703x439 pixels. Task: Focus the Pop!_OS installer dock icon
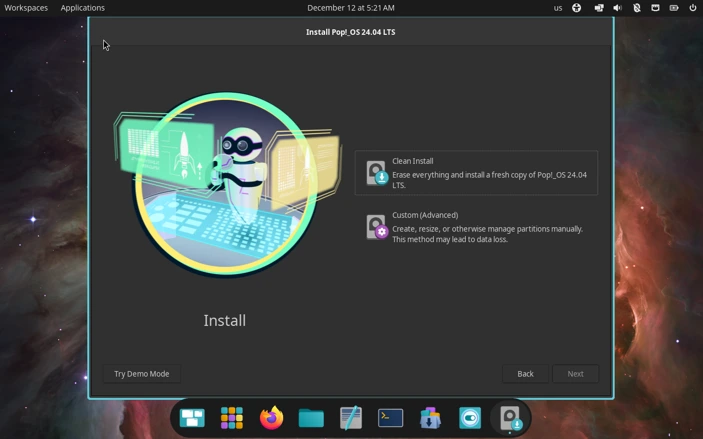510,418
